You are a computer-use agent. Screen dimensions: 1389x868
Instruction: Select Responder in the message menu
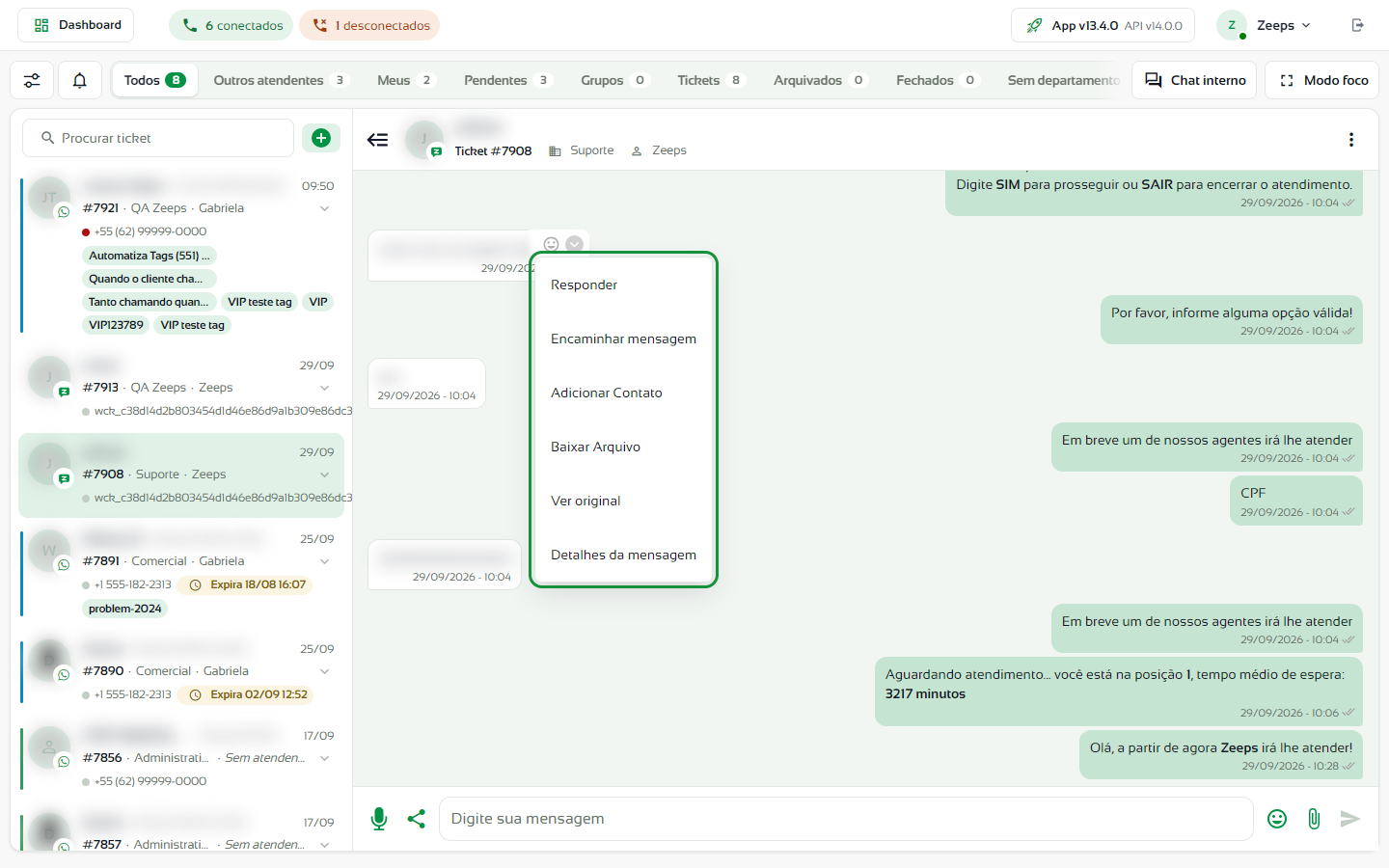[623, 285]
